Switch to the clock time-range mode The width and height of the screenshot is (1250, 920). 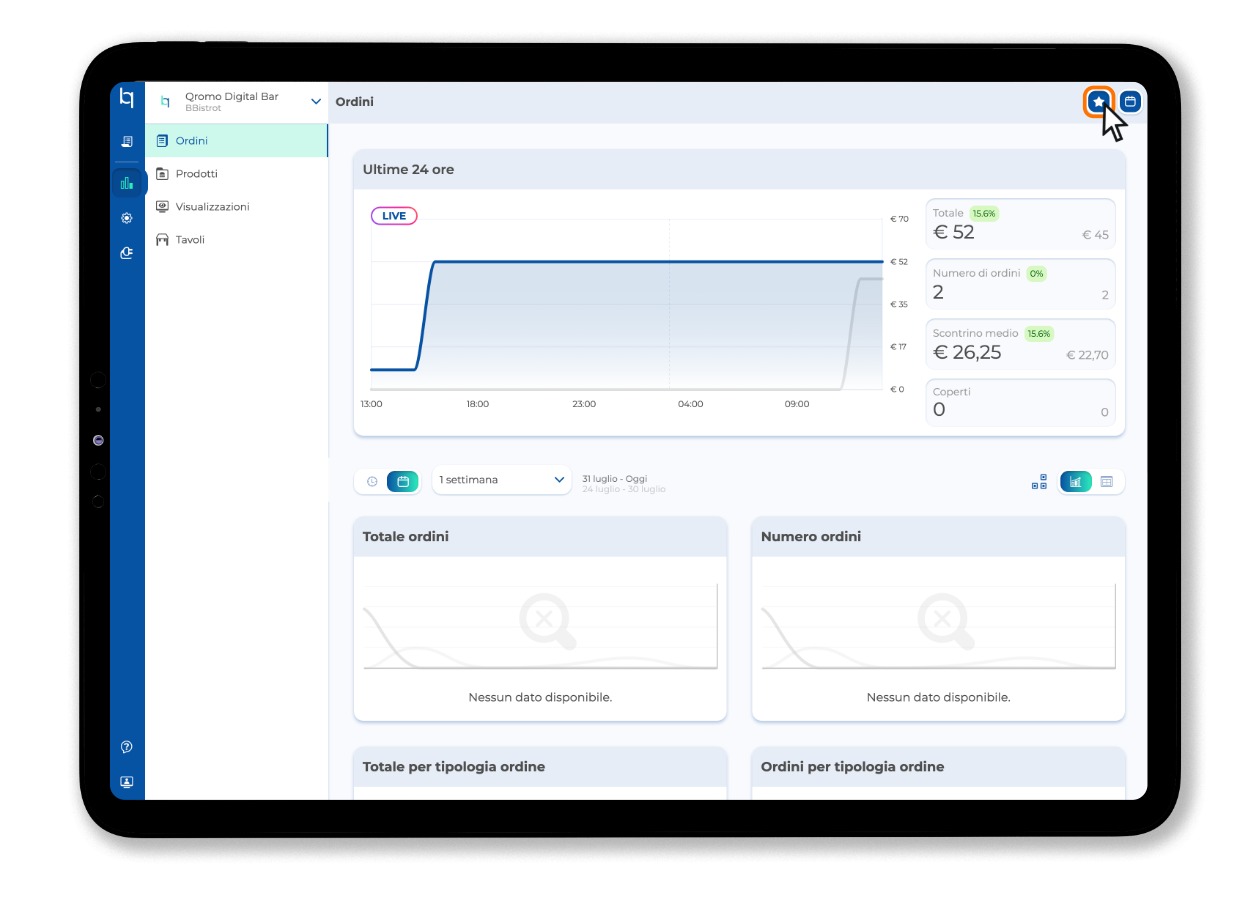coord(372,481)
